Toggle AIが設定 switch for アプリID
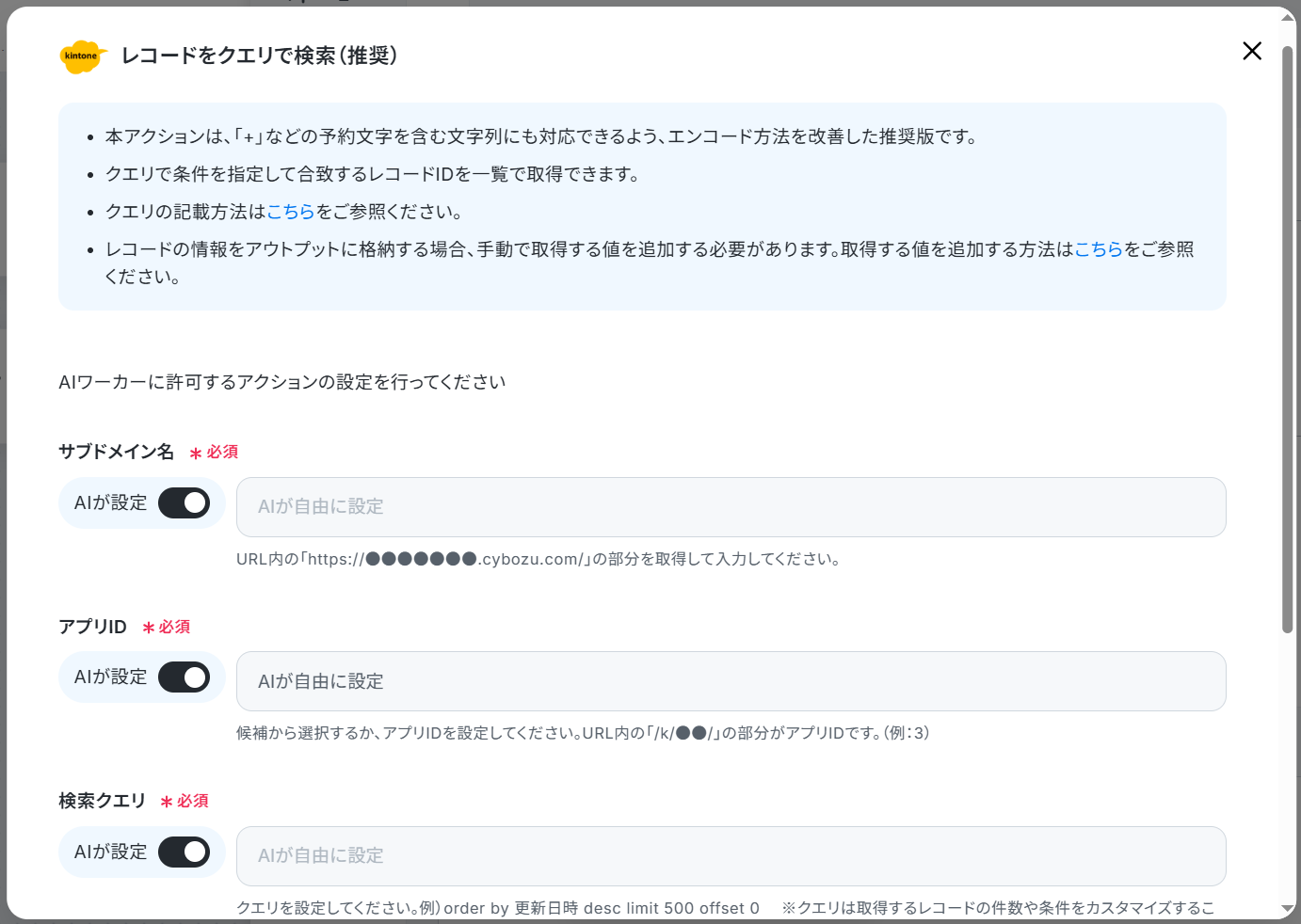 184,677
